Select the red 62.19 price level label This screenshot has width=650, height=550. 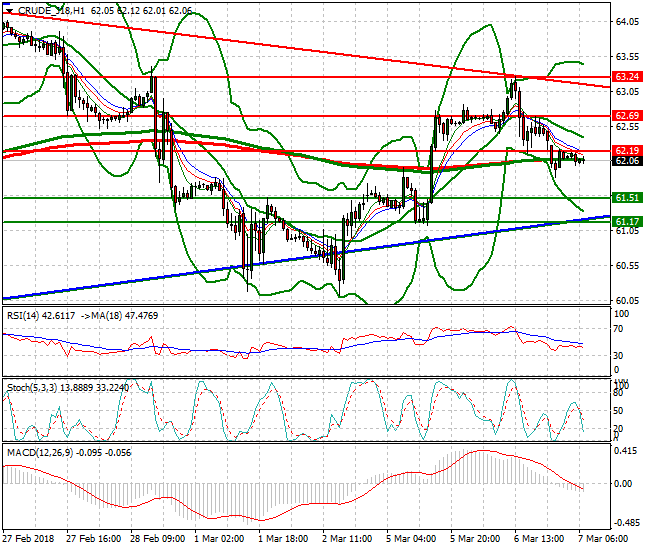click(628, 150)
